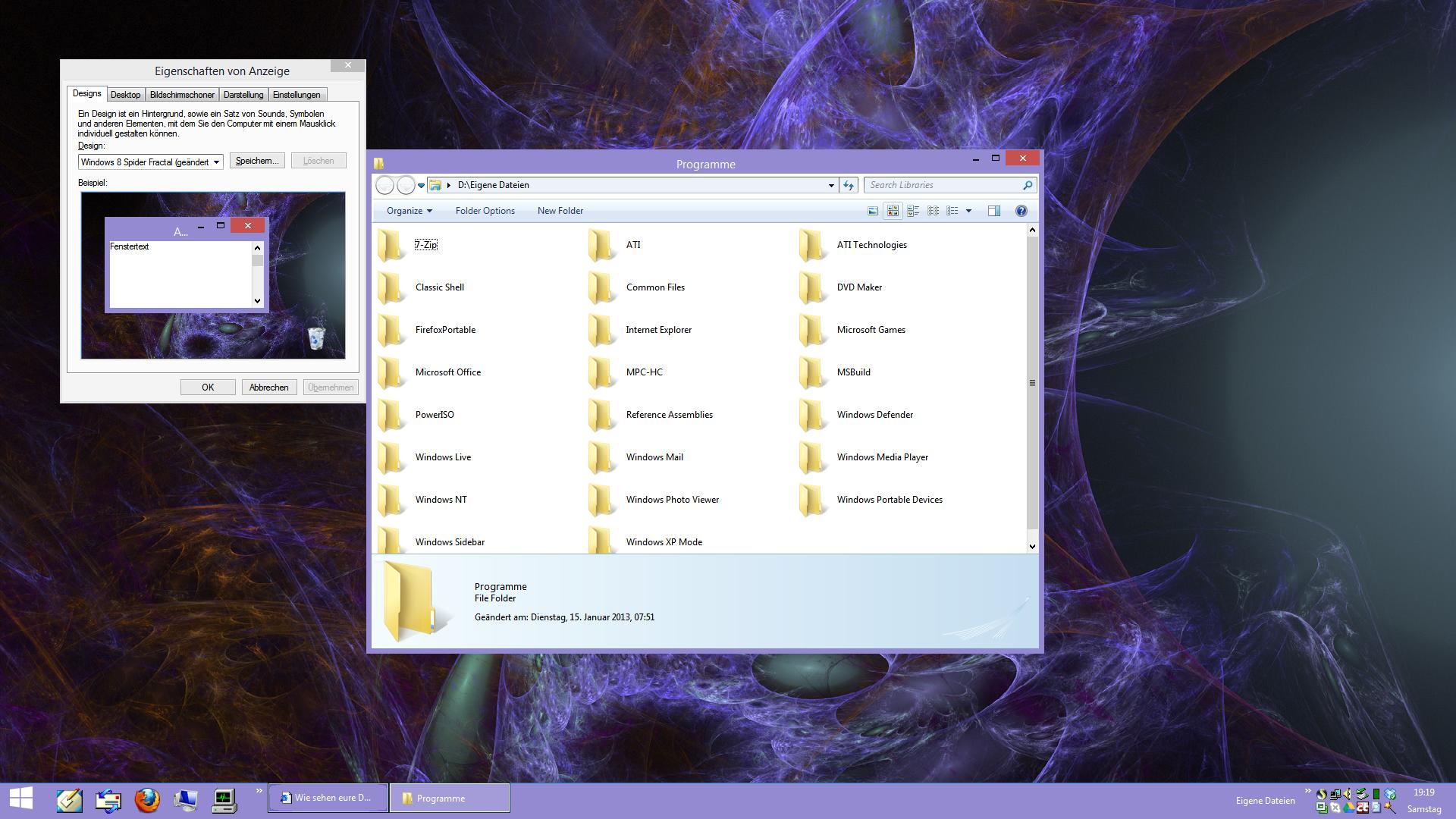
Task: Toggle the preview pane icon
Action: 993,211
